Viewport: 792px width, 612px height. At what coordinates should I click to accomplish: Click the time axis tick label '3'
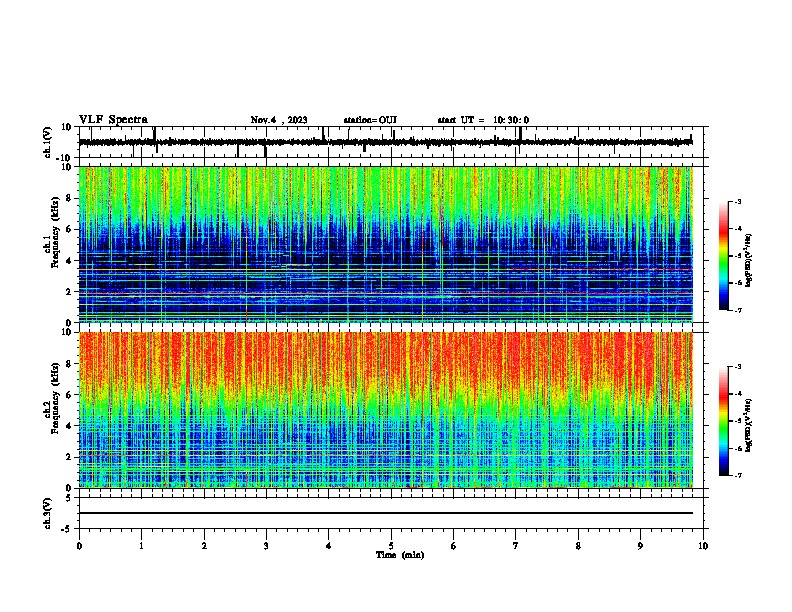point(266,546)
